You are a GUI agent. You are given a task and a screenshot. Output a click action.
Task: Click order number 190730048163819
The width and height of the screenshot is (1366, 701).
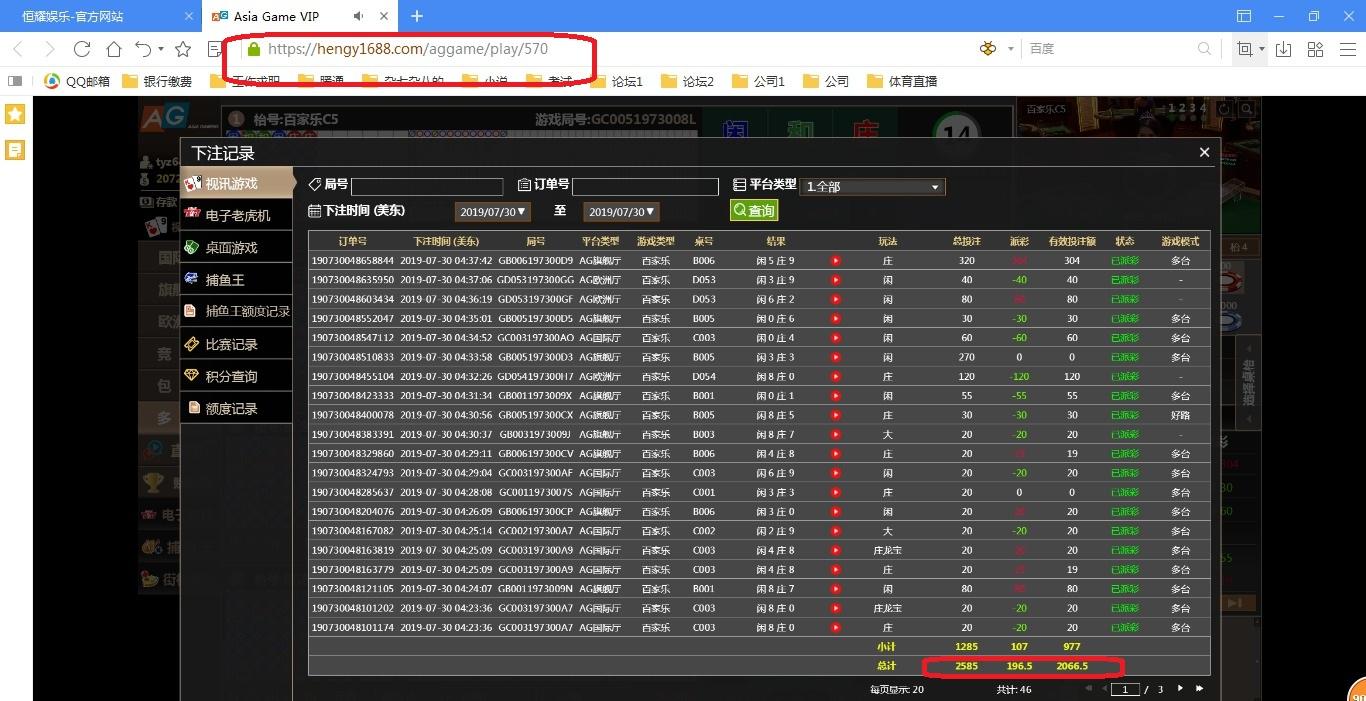click(353, 551)
